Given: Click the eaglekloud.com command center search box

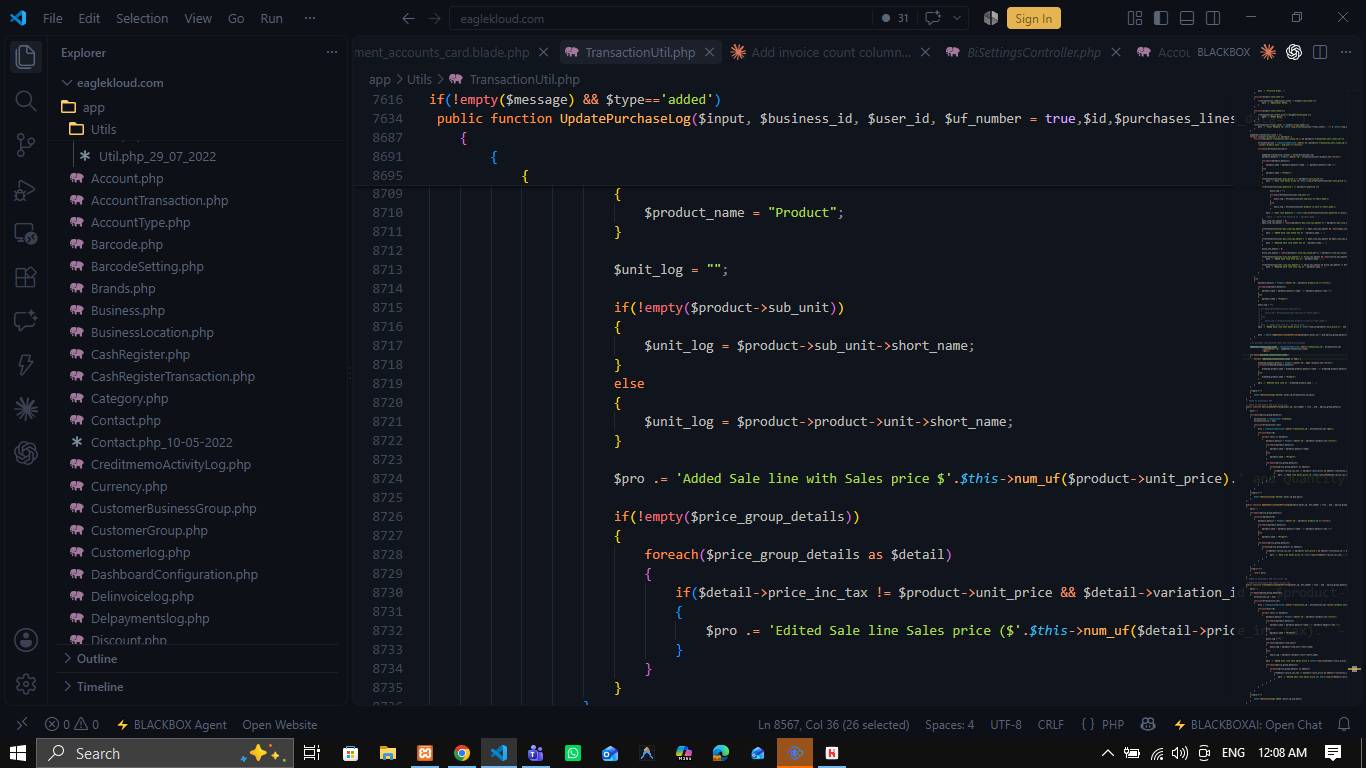Looking at the screenshot, I should (660, 18).
